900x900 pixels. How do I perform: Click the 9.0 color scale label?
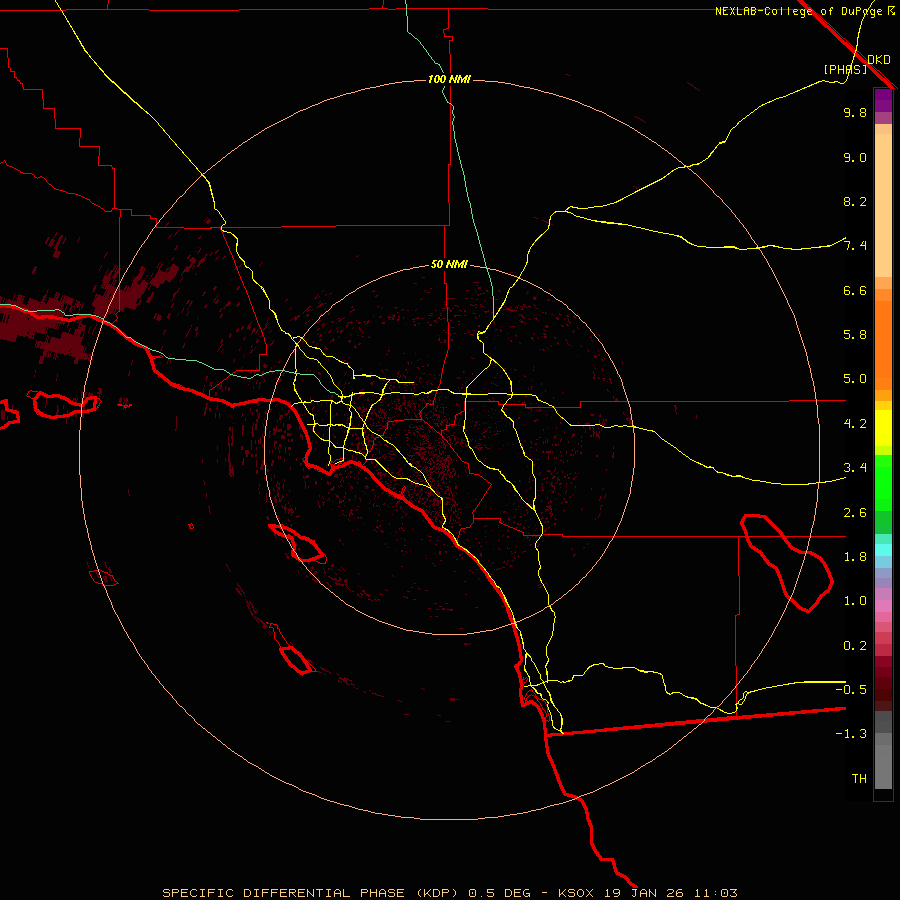(855, 157)
